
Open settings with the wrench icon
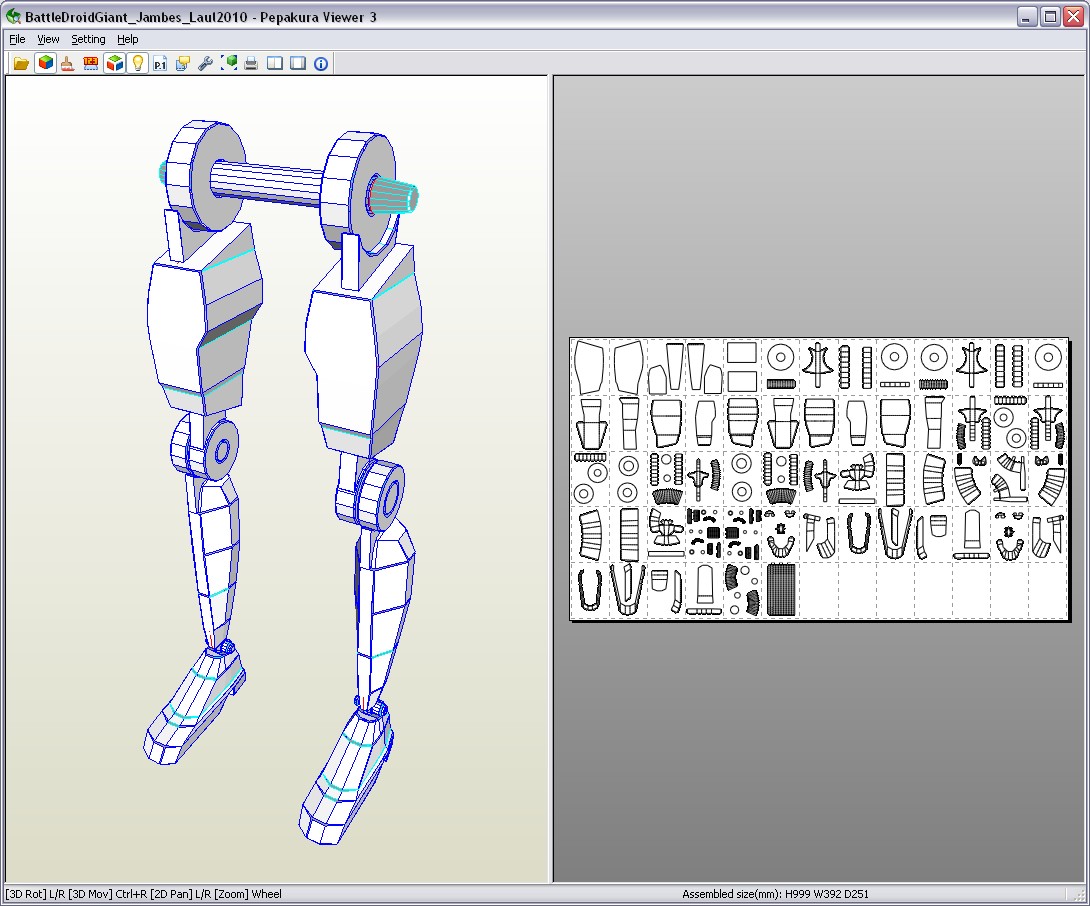(206, 63)
